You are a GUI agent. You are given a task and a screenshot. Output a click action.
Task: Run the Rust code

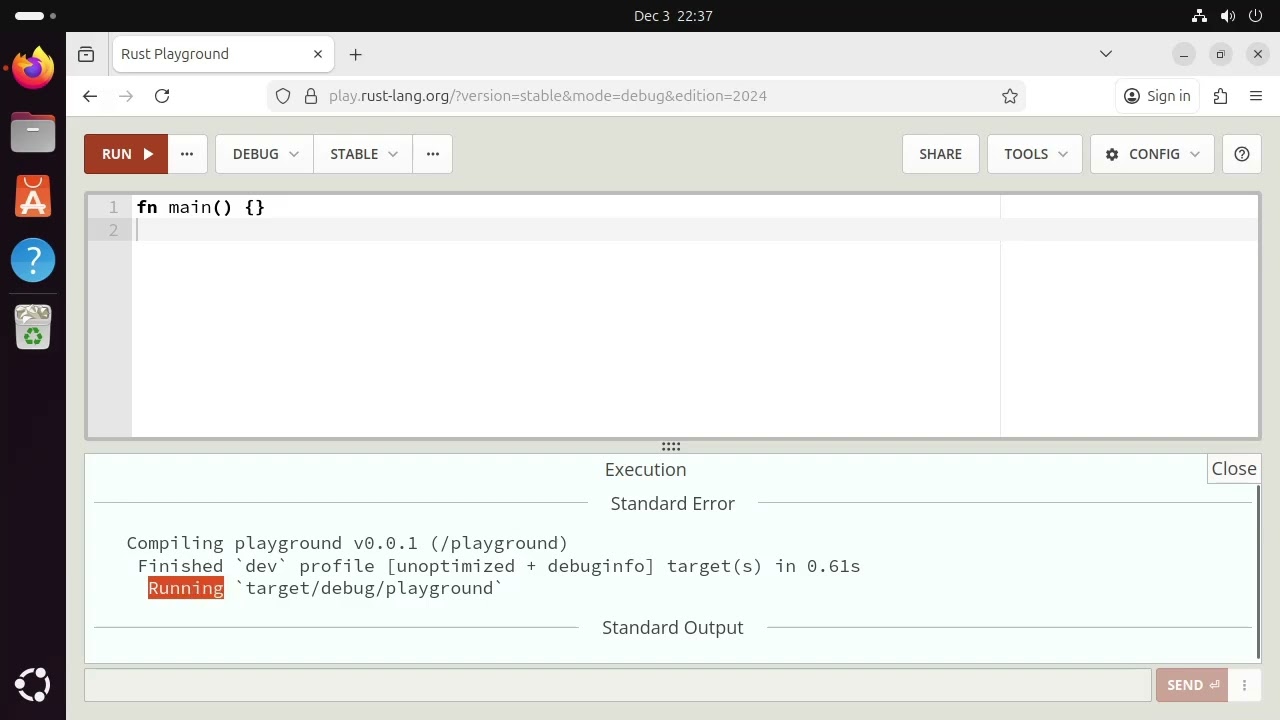126,154
